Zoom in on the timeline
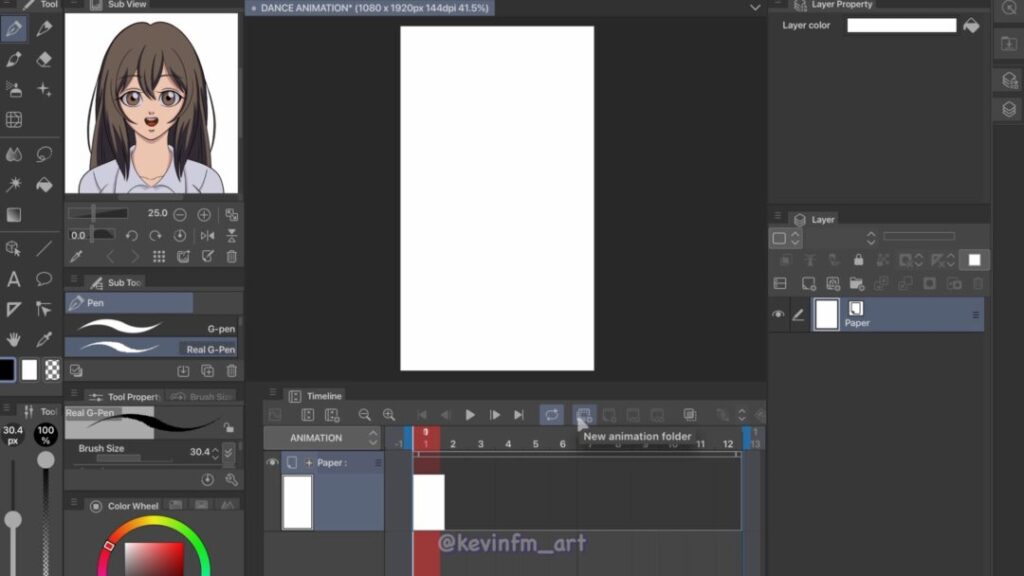The height and width of the screenshot is (576, 1024). point(389,415)
